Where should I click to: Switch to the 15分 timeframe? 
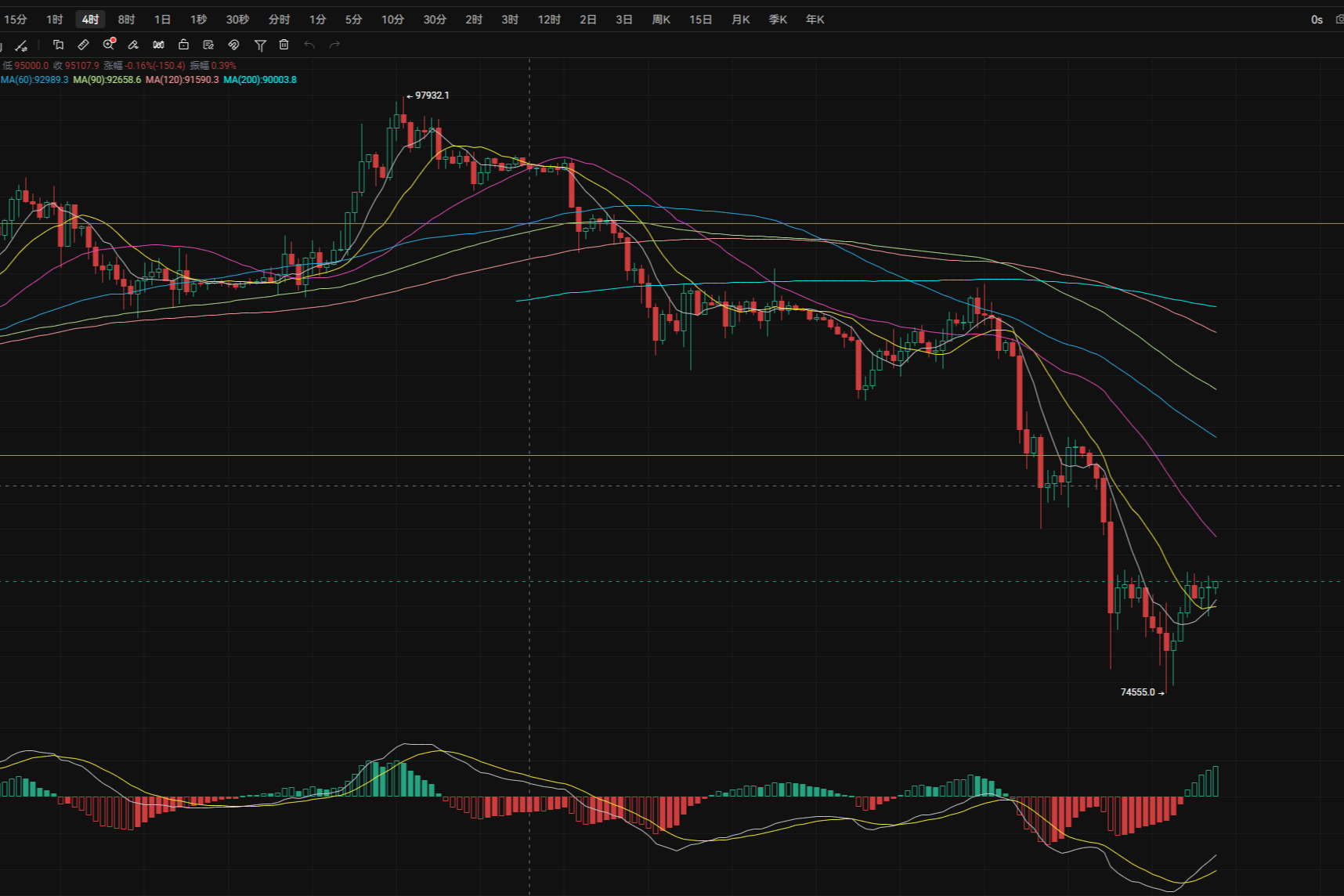pyautogui.click(x=16, y=19)
